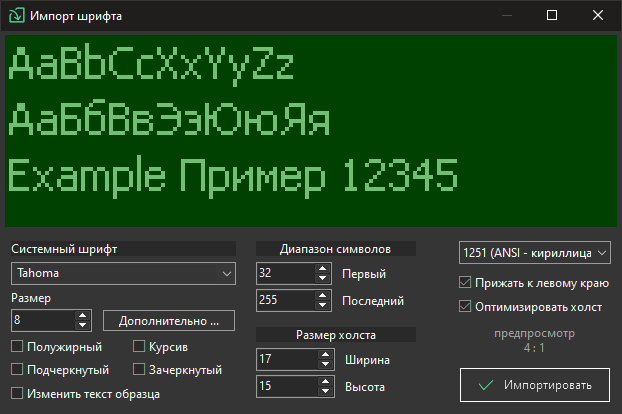The height and width of the screenshot is (414, 622).
Task: Increase canvas width using up arrow
Action: (322, 354)
